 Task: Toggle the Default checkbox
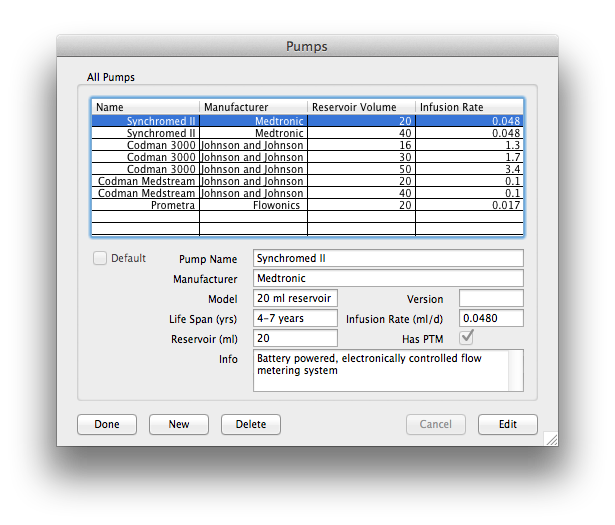coord(100,258)
